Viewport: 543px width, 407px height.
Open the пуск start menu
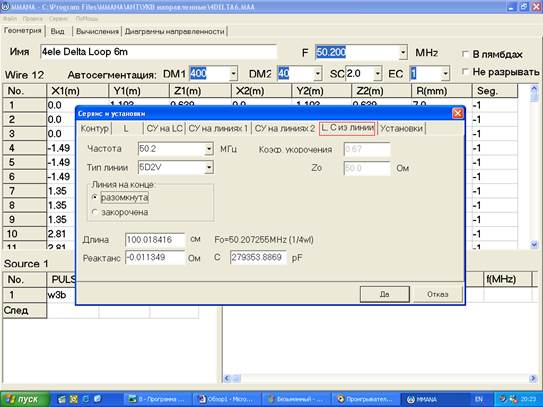(24, 399)
